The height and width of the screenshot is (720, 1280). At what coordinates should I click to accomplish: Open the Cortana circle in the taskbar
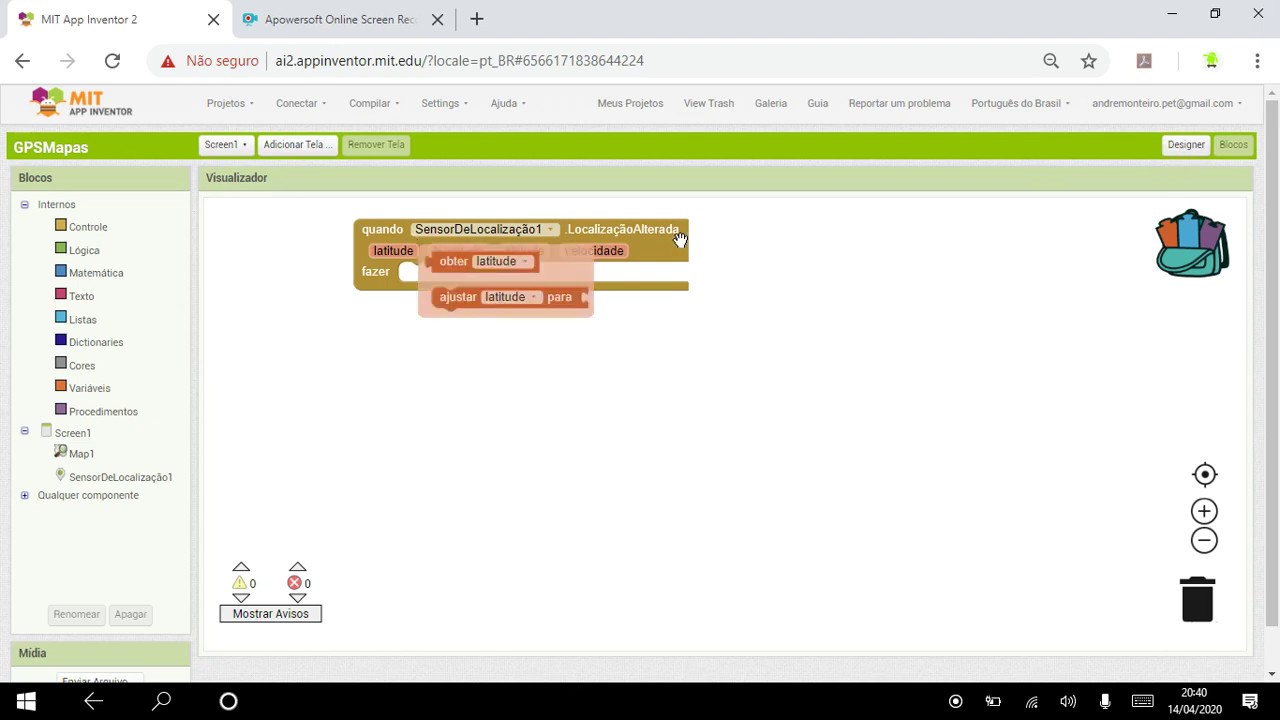[x=228, y=701]
